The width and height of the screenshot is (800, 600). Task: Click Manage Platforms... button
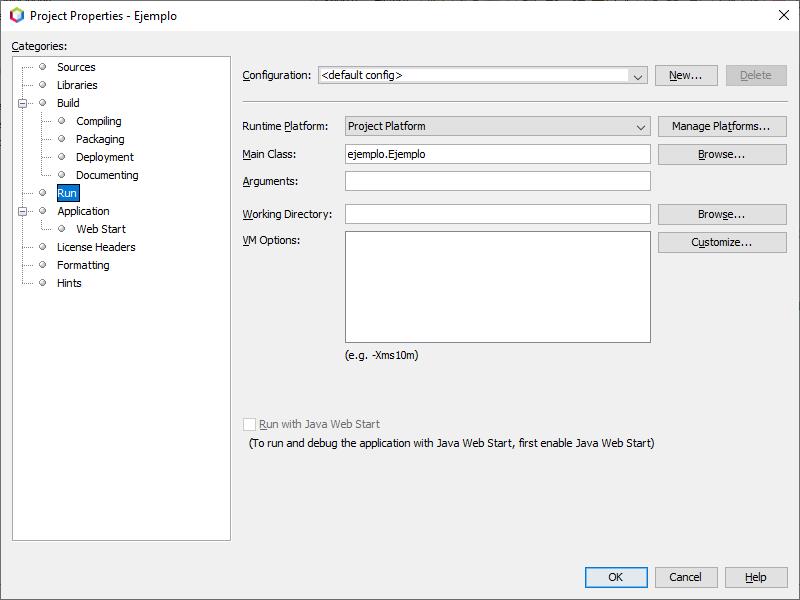(x=722, y=126)
